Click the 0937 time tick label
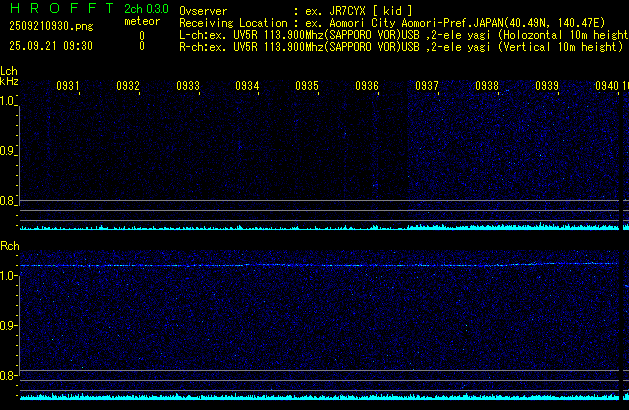629x410 pixels. [x=427, y=87]
